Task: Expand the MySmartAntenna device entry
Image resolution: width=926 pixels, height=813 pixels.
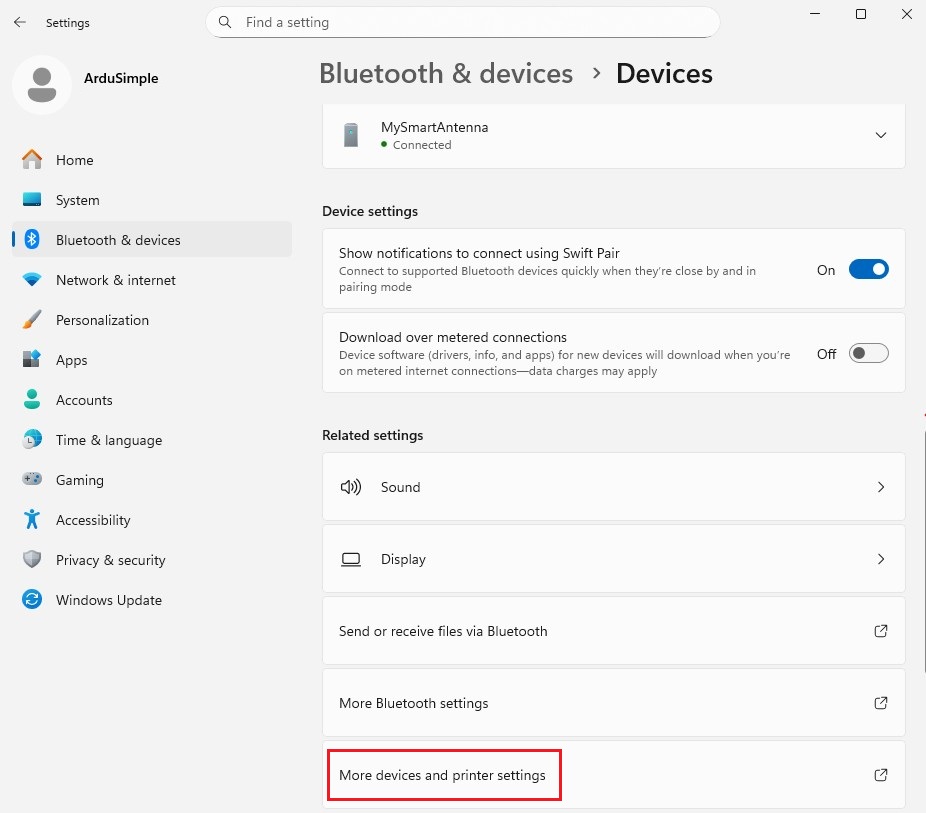Action: [x=880, y=135]
